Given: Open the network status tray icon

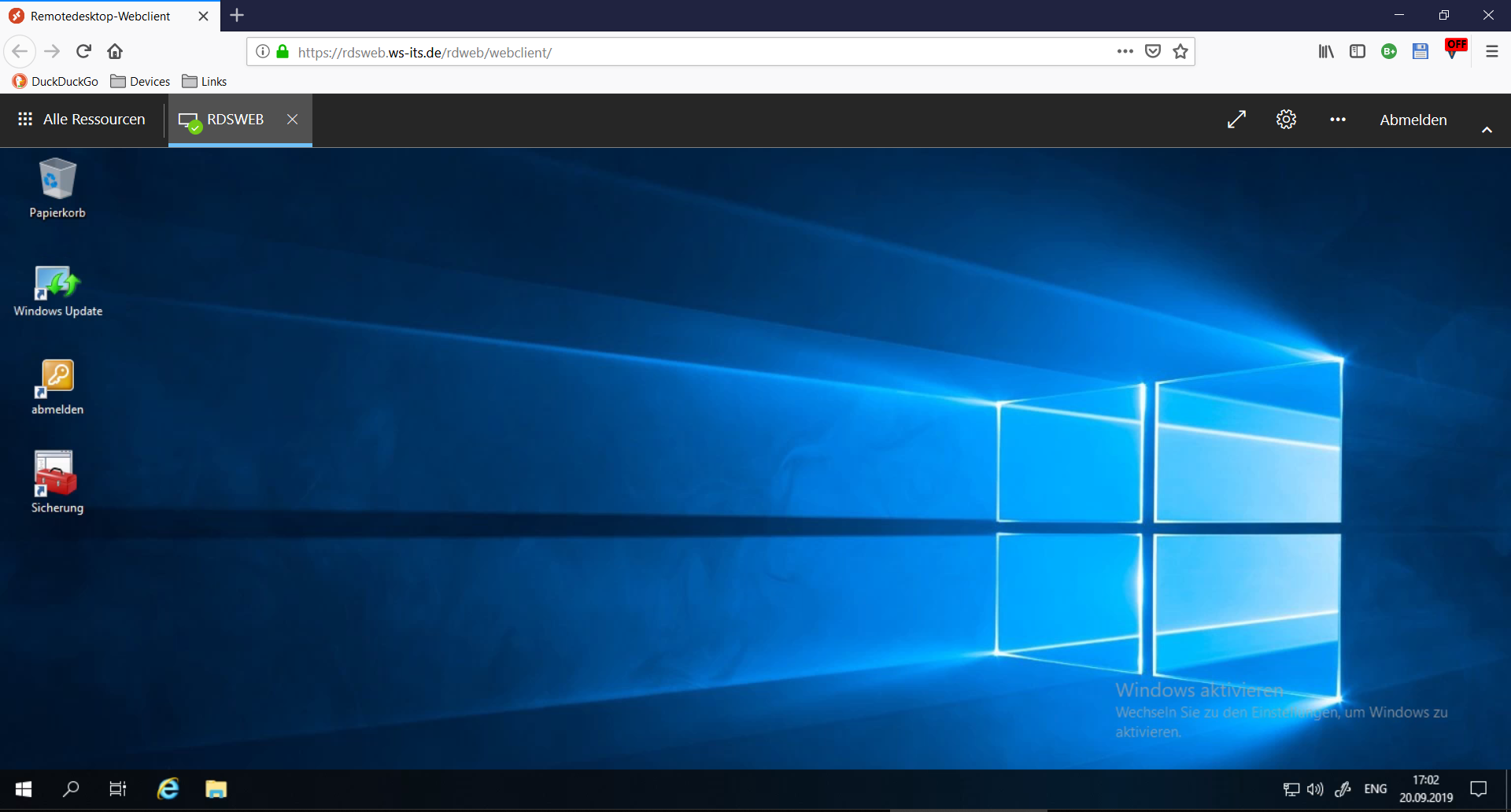Looking at the screenshot, I should tap(1291, 788).
